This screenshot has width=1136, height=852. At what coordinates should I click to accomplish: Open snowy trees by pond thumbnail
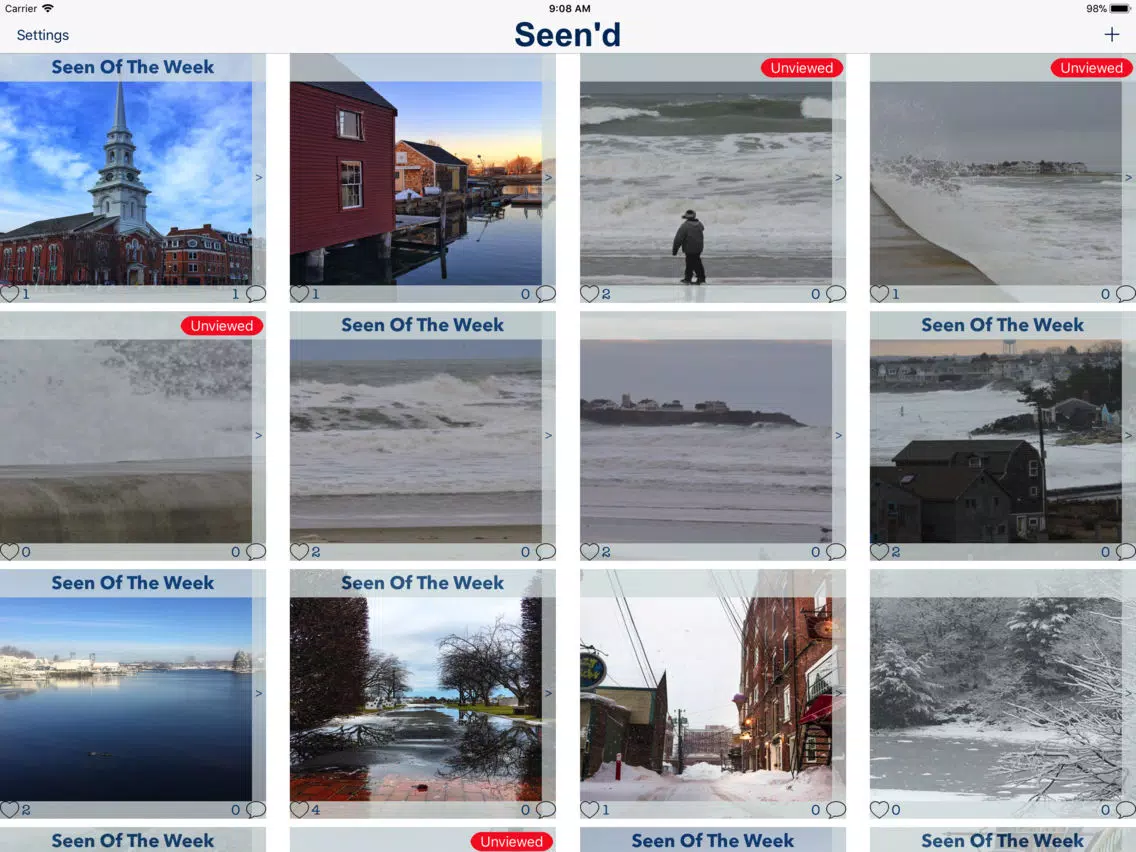(995, 698)
